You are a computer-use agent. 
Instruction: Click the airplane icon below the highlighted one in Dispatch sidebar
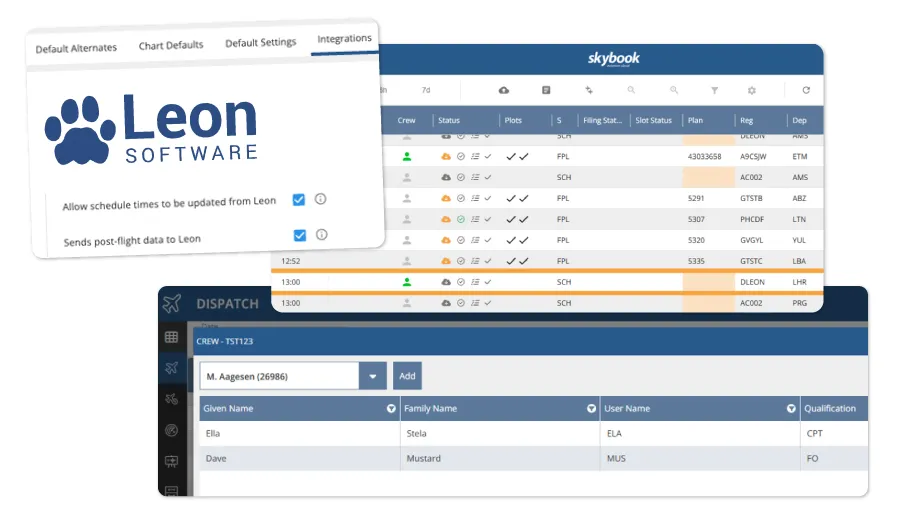click(x=171, y=399)
